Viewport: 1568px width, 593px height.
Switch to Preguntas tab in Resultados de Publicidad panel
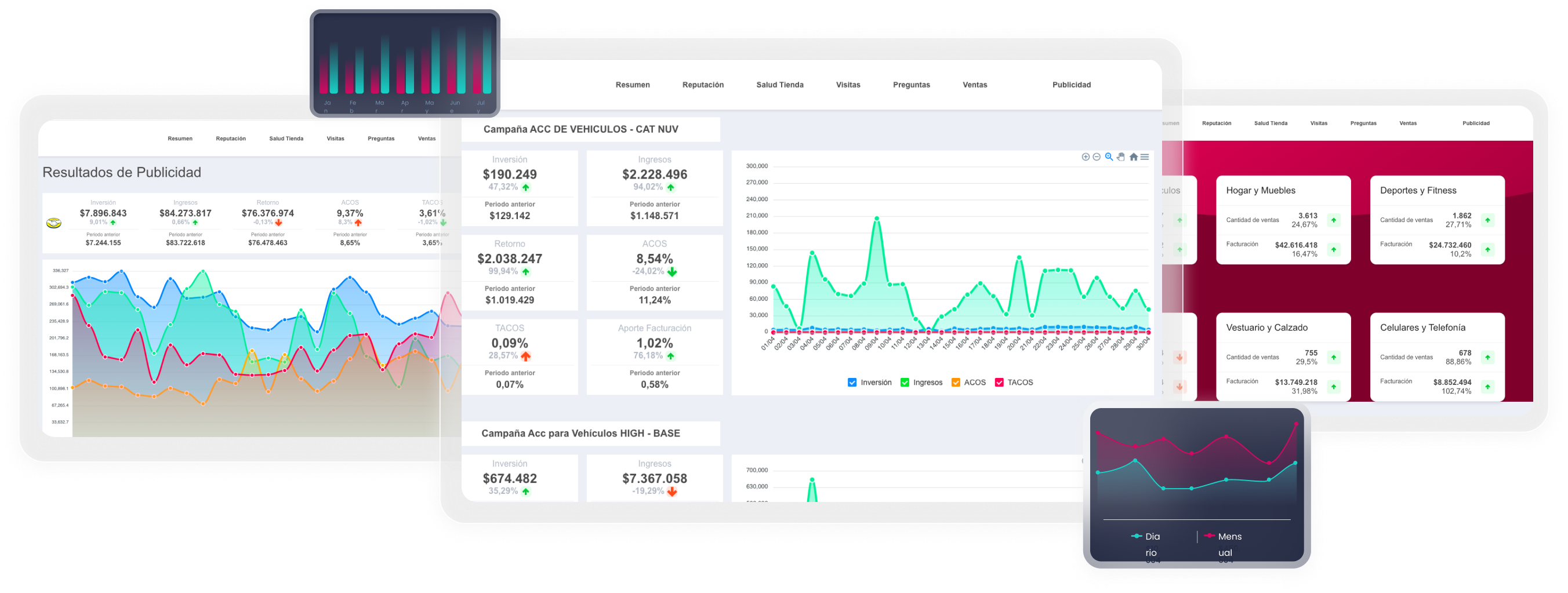pos(381,139)
